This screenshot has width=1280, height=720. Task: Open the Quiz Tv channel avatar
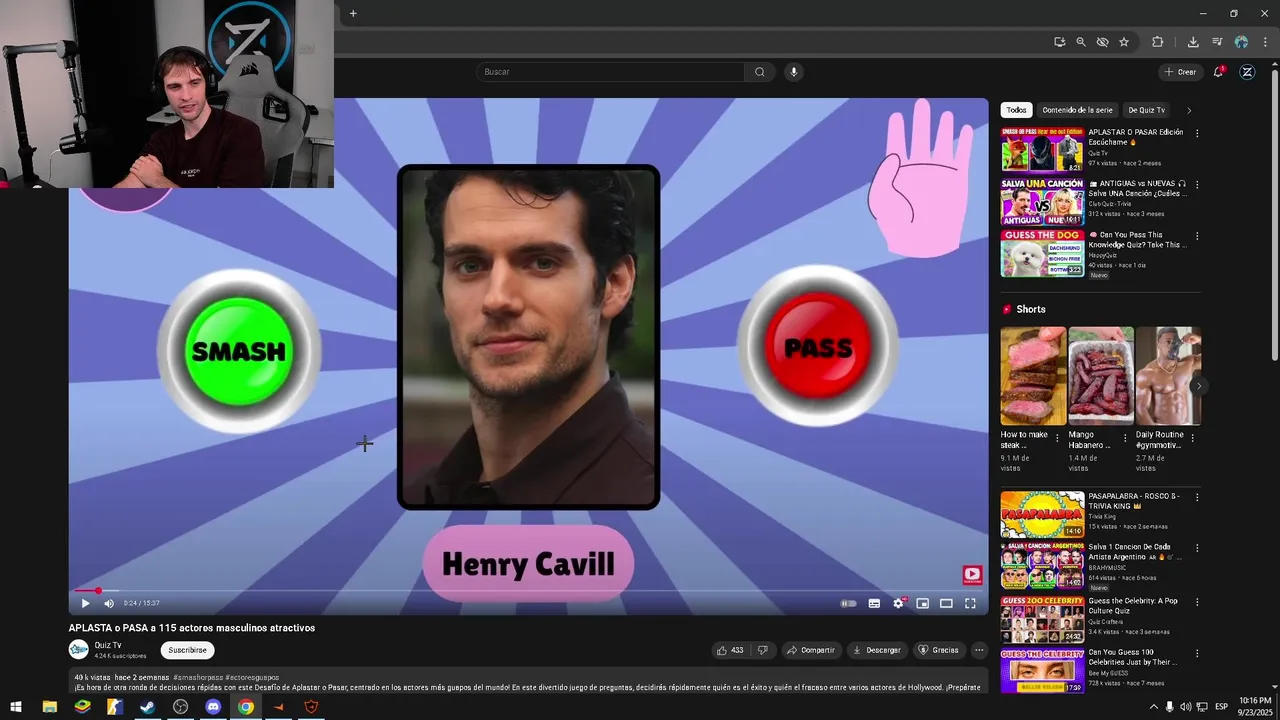(79, 650)
